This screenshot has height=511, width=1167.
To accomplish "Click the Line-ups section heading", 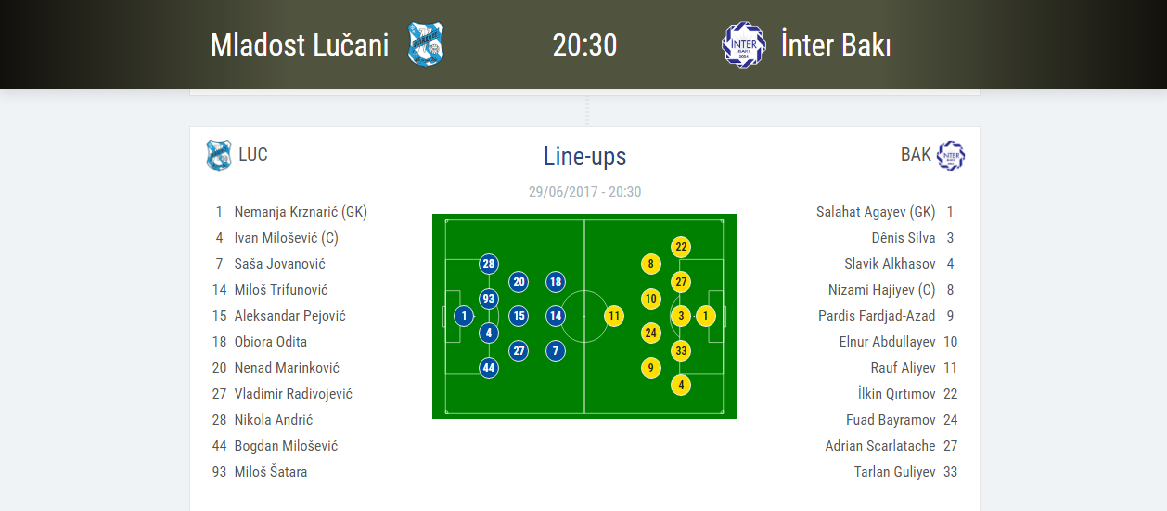I will pyautogui.click(x=585, y=156).
